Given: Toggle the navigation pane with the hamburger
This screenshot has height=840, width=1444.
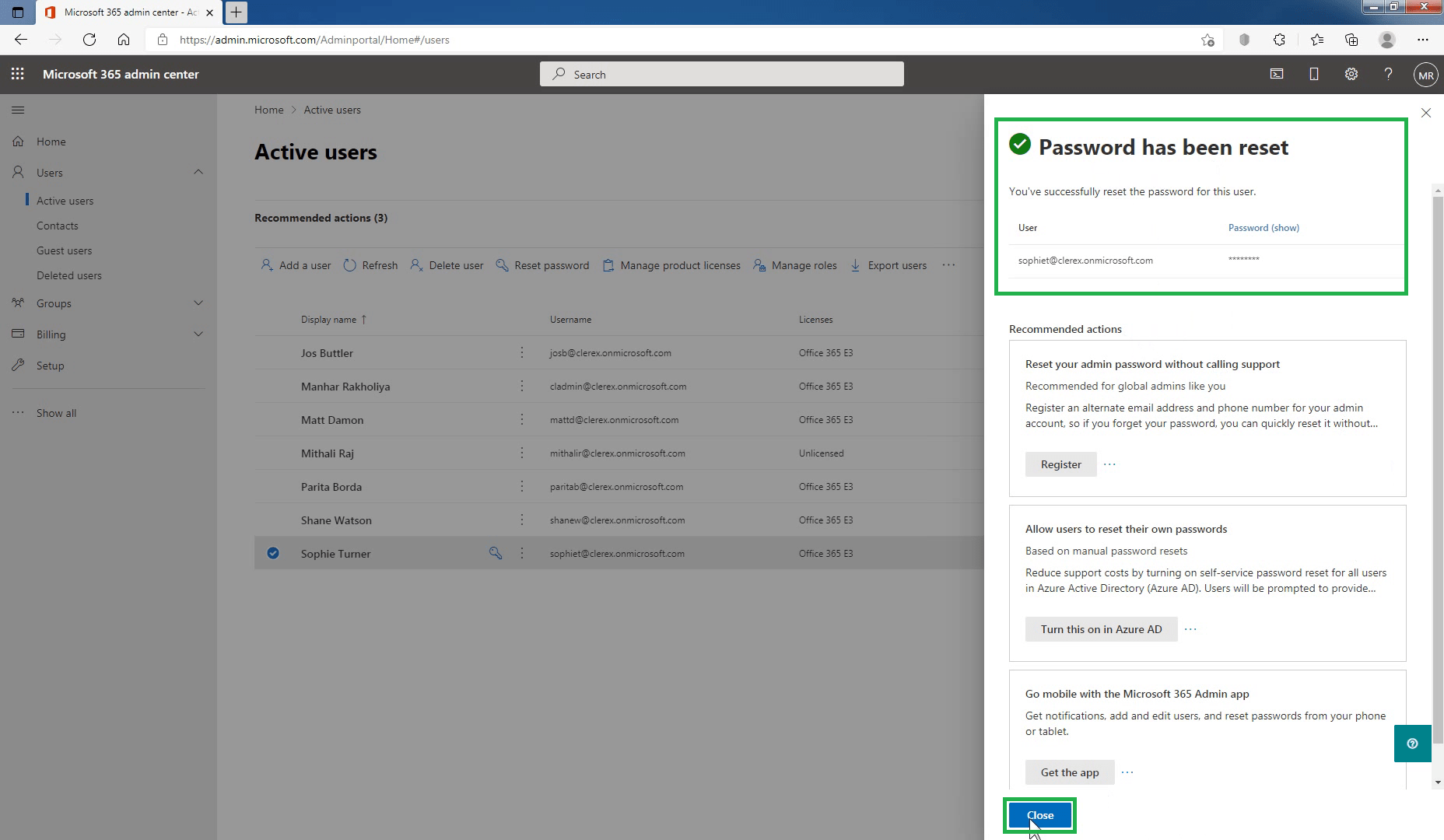Looking at the screenshot, I should tap(18, 110).
